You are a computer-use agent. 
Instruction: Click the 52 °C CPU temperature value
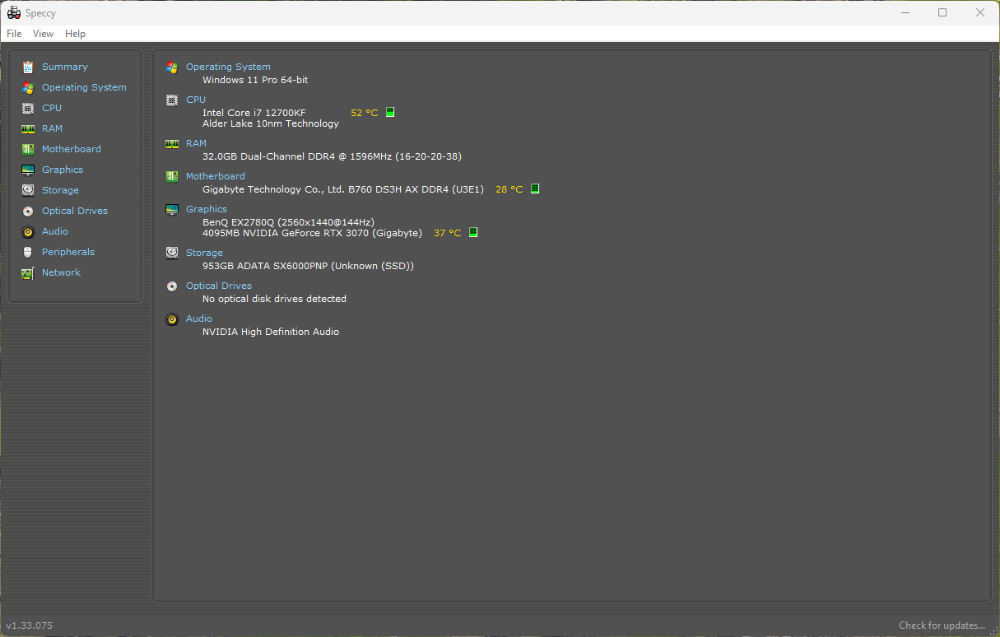pyautogui.click(x=364, y=113)
